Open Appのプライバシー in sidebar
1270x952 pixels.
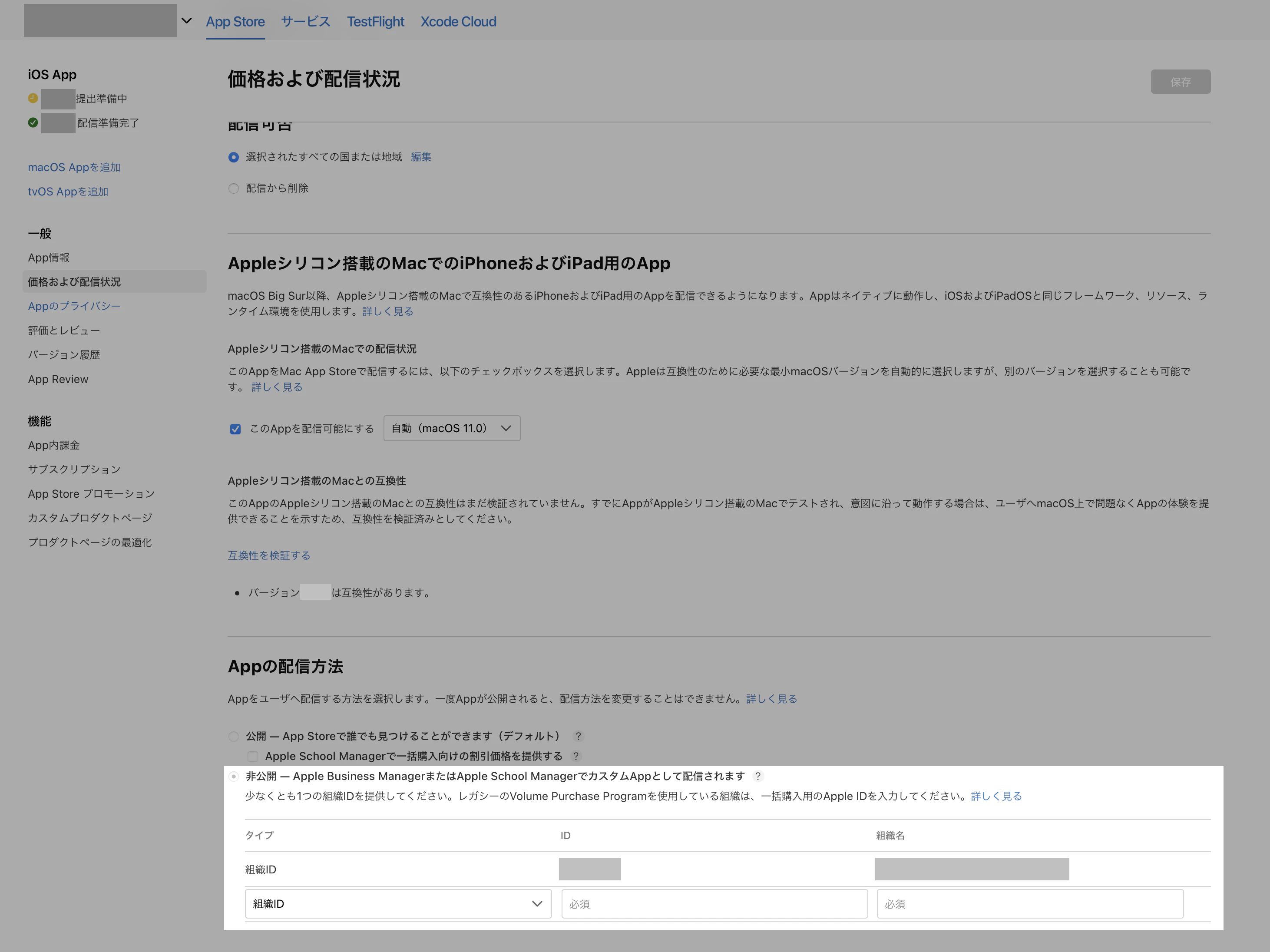point(75,306)
